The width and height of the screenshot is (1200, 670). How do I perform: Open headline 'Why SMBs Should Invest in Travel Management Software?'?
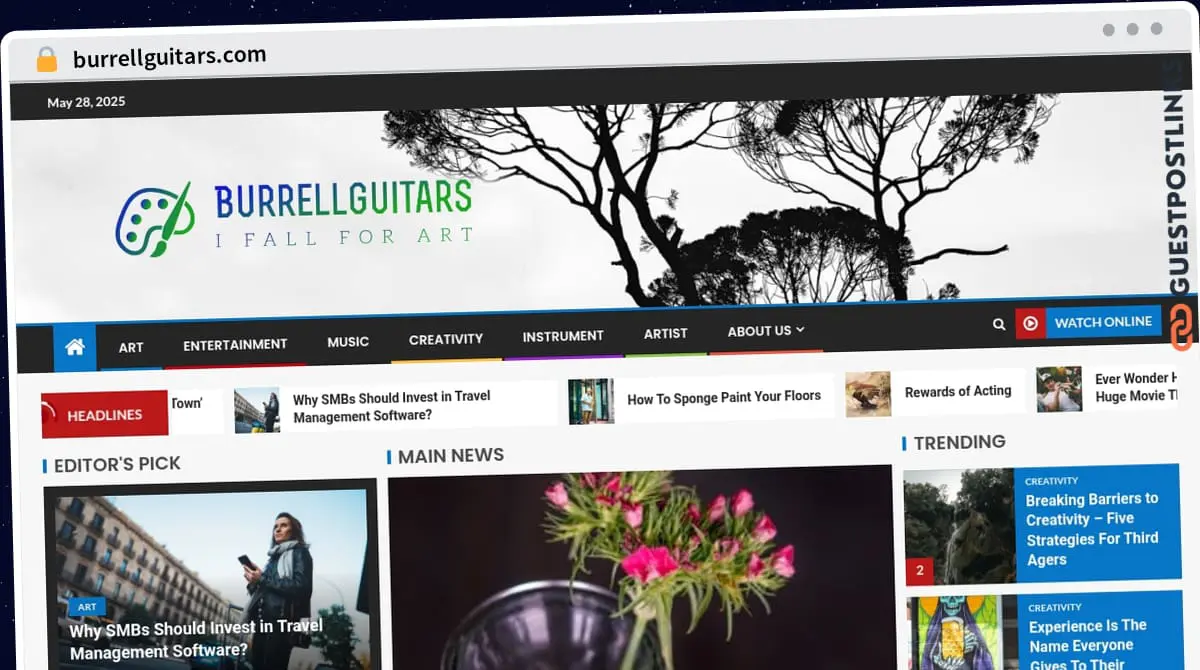[x=391, y=406]
